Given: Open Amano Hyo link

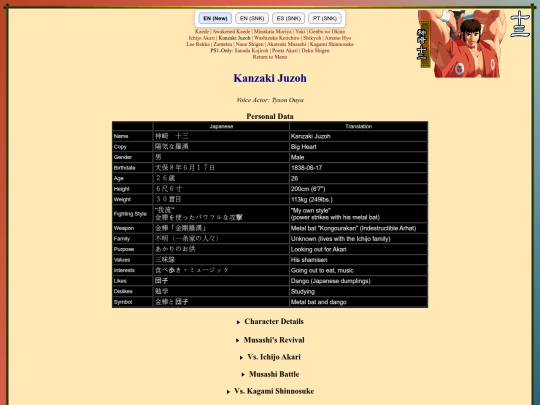Looking at the screenshot, I should 338,38.
